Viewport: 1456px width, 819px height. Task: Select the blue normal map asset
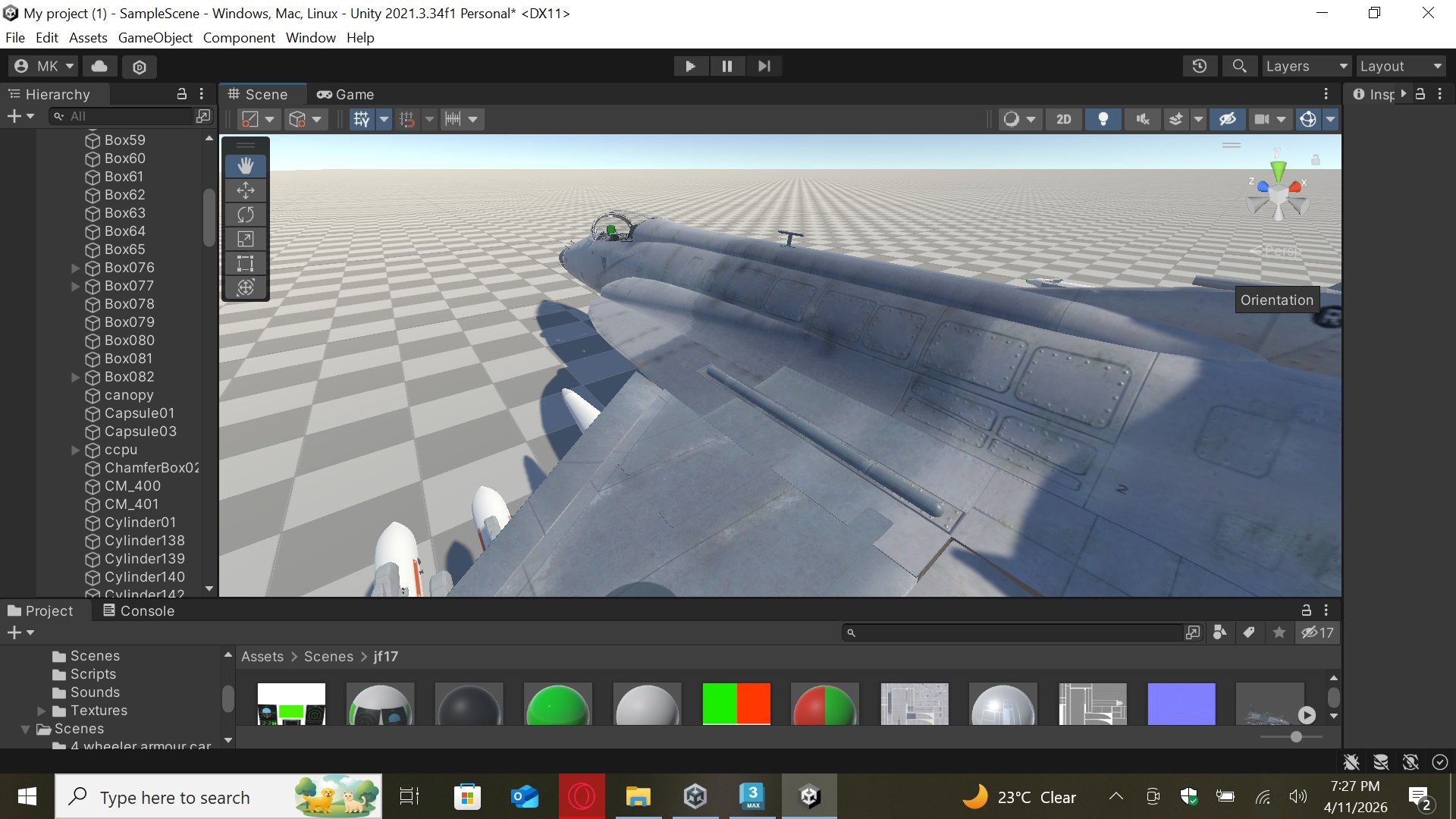[x=1181, y=703]
